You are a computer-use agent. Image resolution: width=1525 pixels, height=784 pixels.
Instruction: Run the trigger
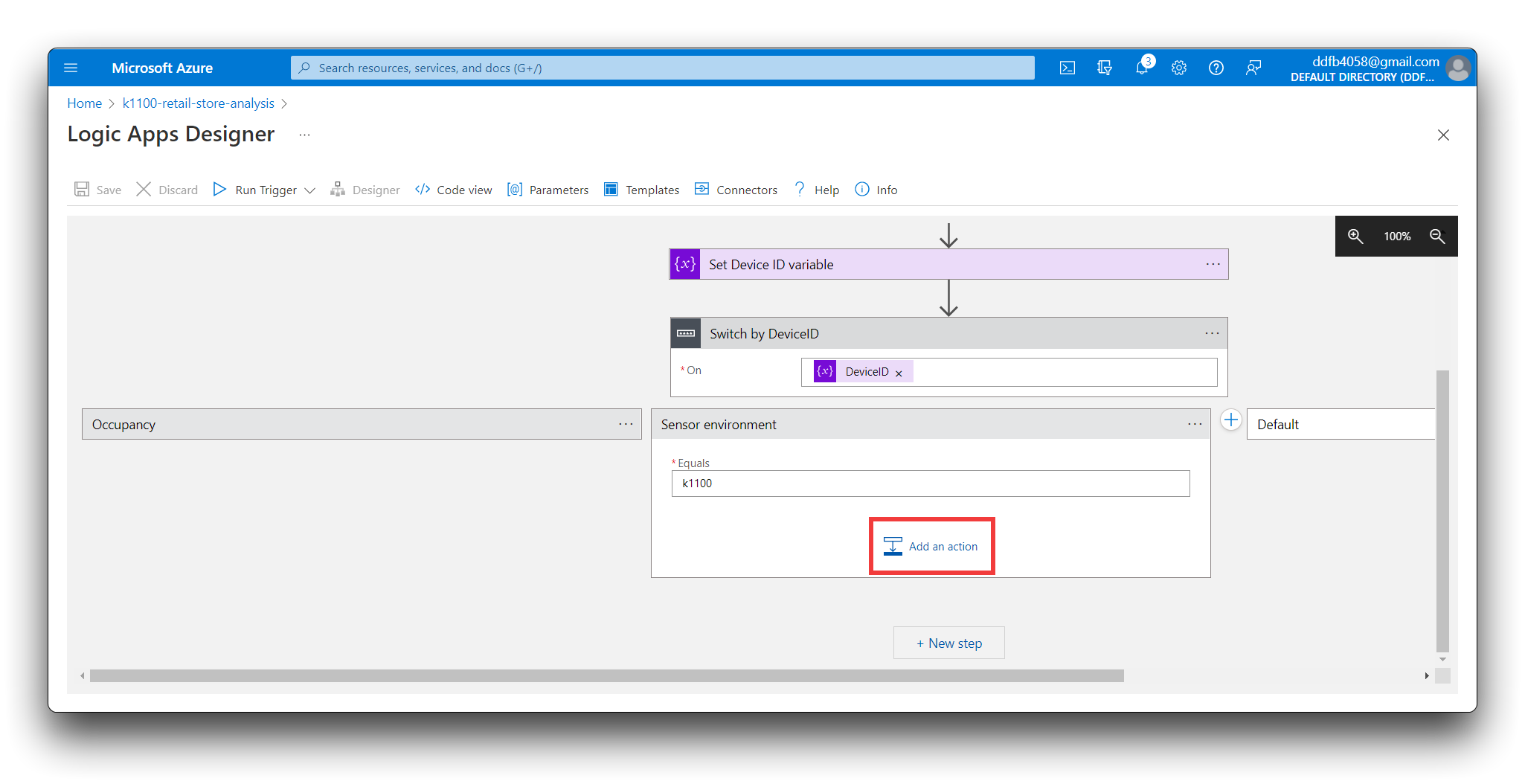[x=255, y=190]
